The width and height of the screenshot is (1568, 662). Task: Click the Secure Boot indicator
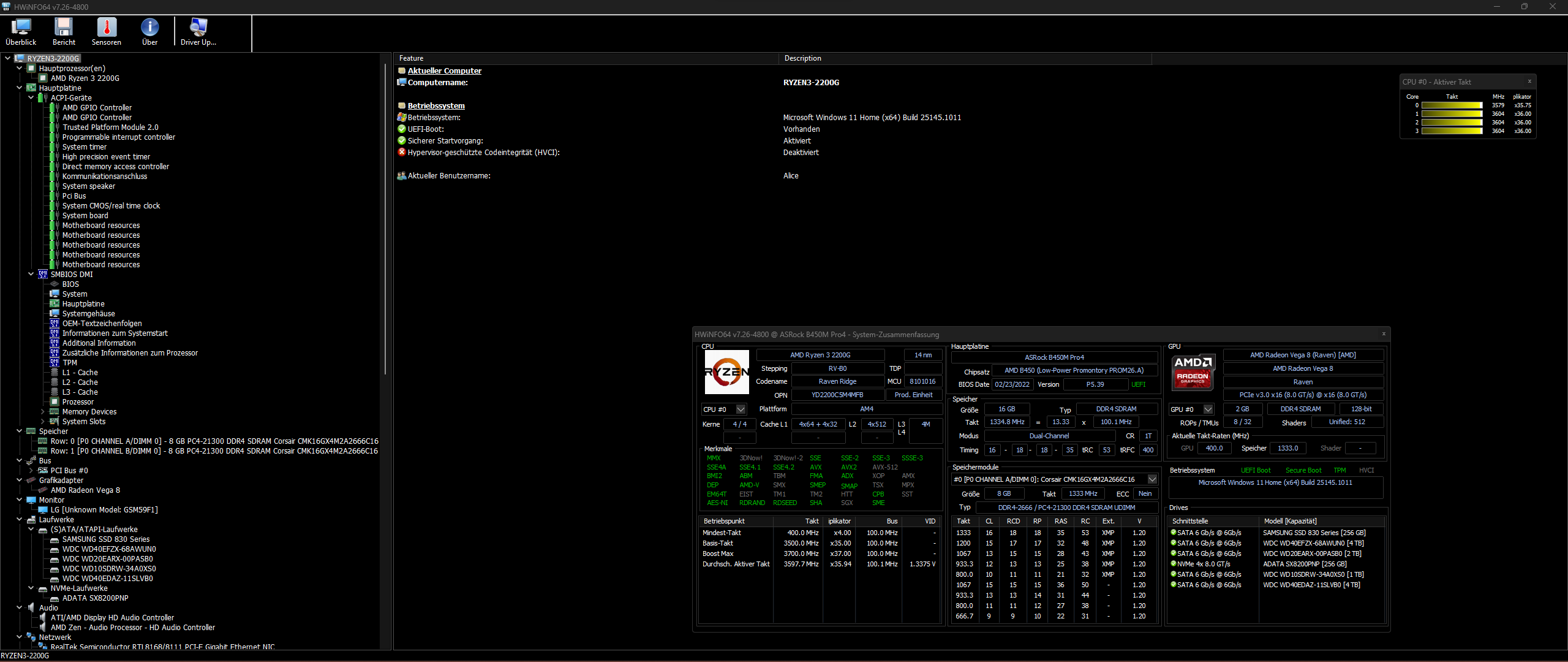point(1303,471)
